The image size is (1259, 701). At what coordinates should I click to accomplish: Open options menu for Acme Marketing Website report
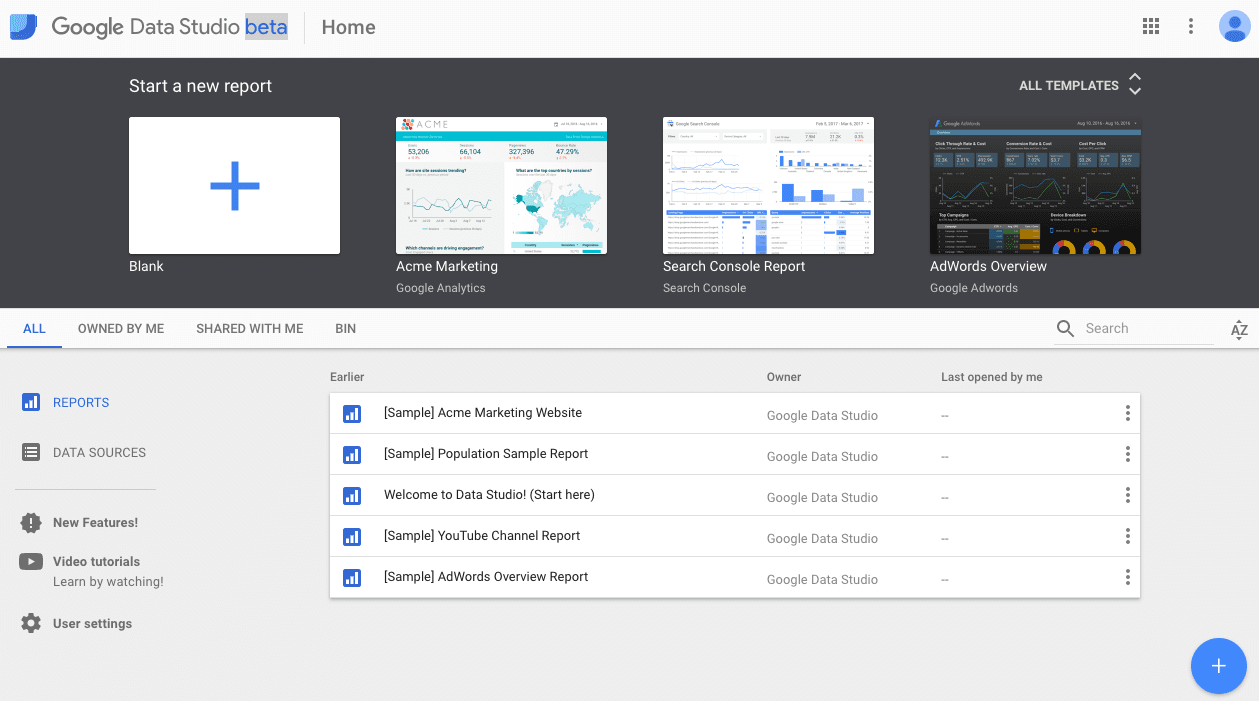1127,412
